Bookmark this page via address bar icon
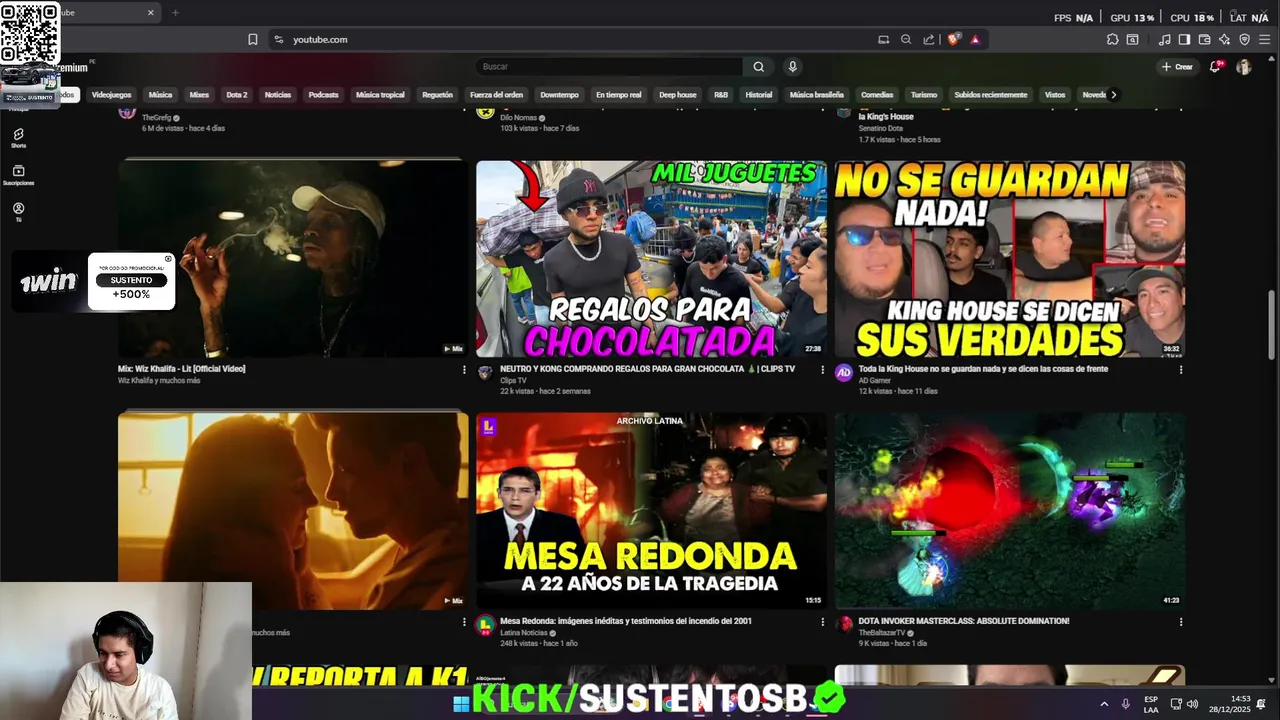This screenshot has height=720, width=1280. (x=253, y=40)
